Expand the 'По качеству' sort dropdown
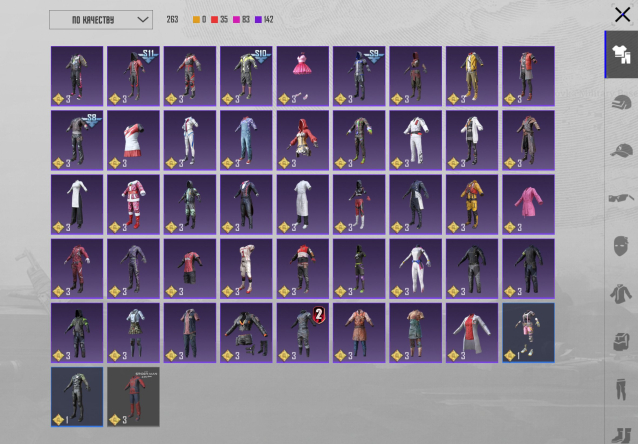 point(100,19)
